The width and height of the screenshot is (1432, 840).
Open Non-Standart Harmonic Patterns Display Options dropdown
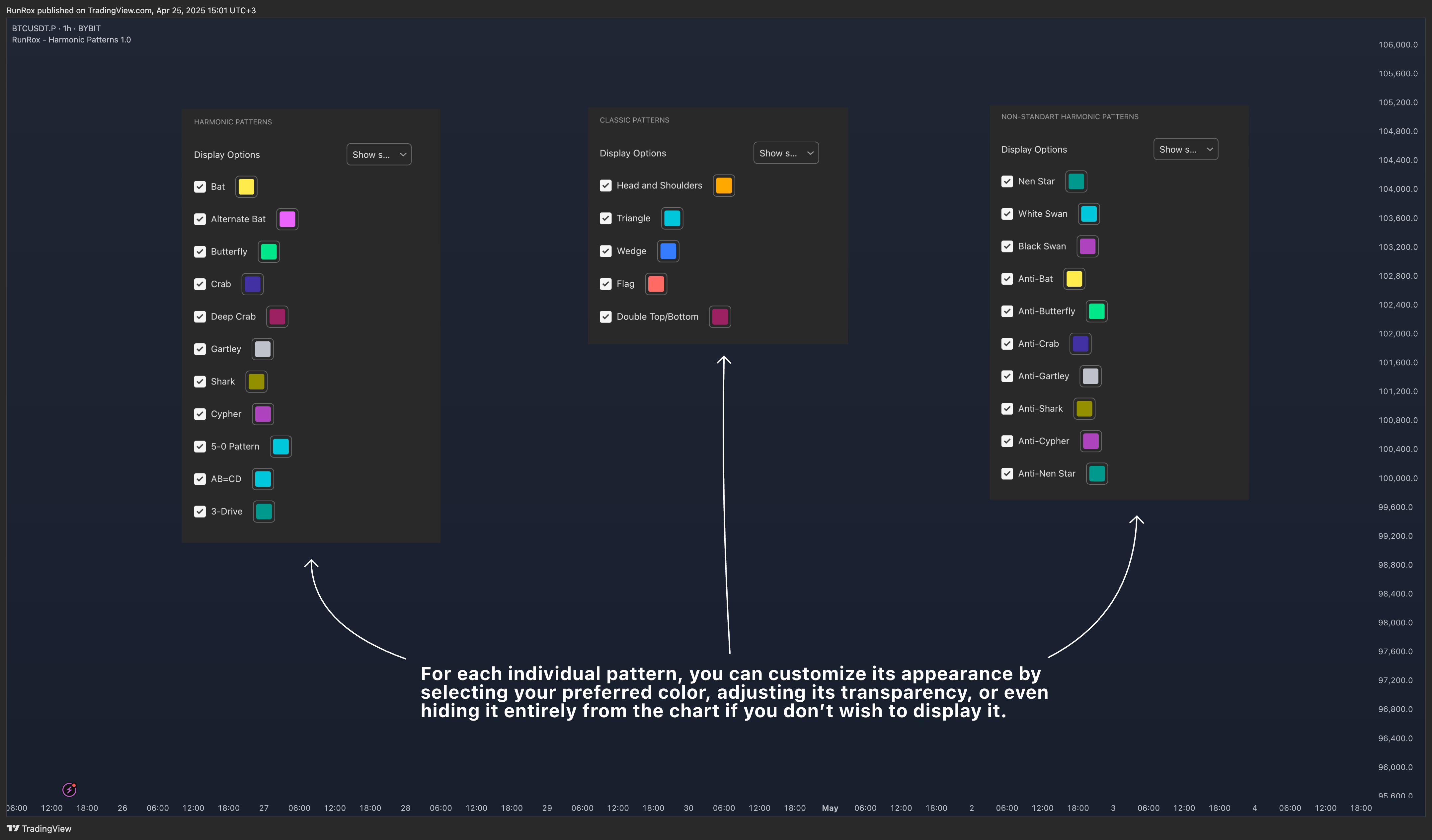[x=1185, y=149]
